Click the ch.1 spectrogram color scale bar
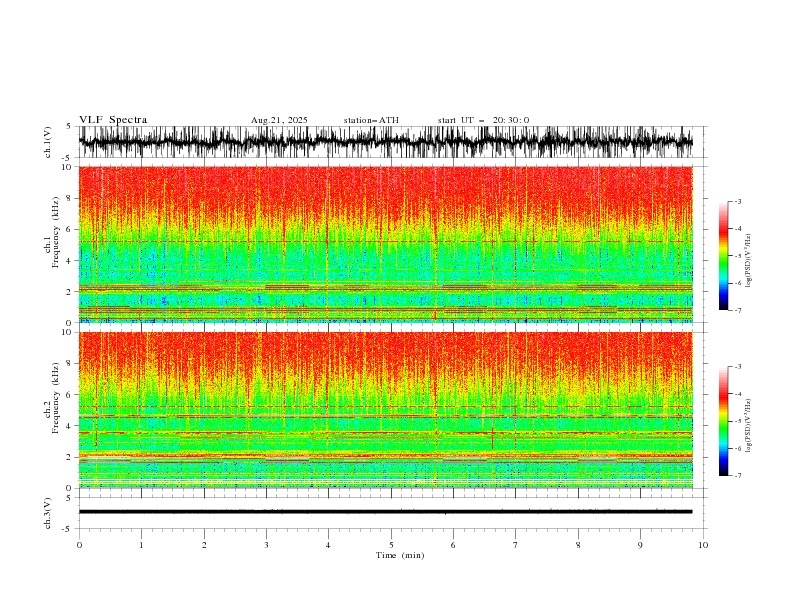 click(723, 256)
